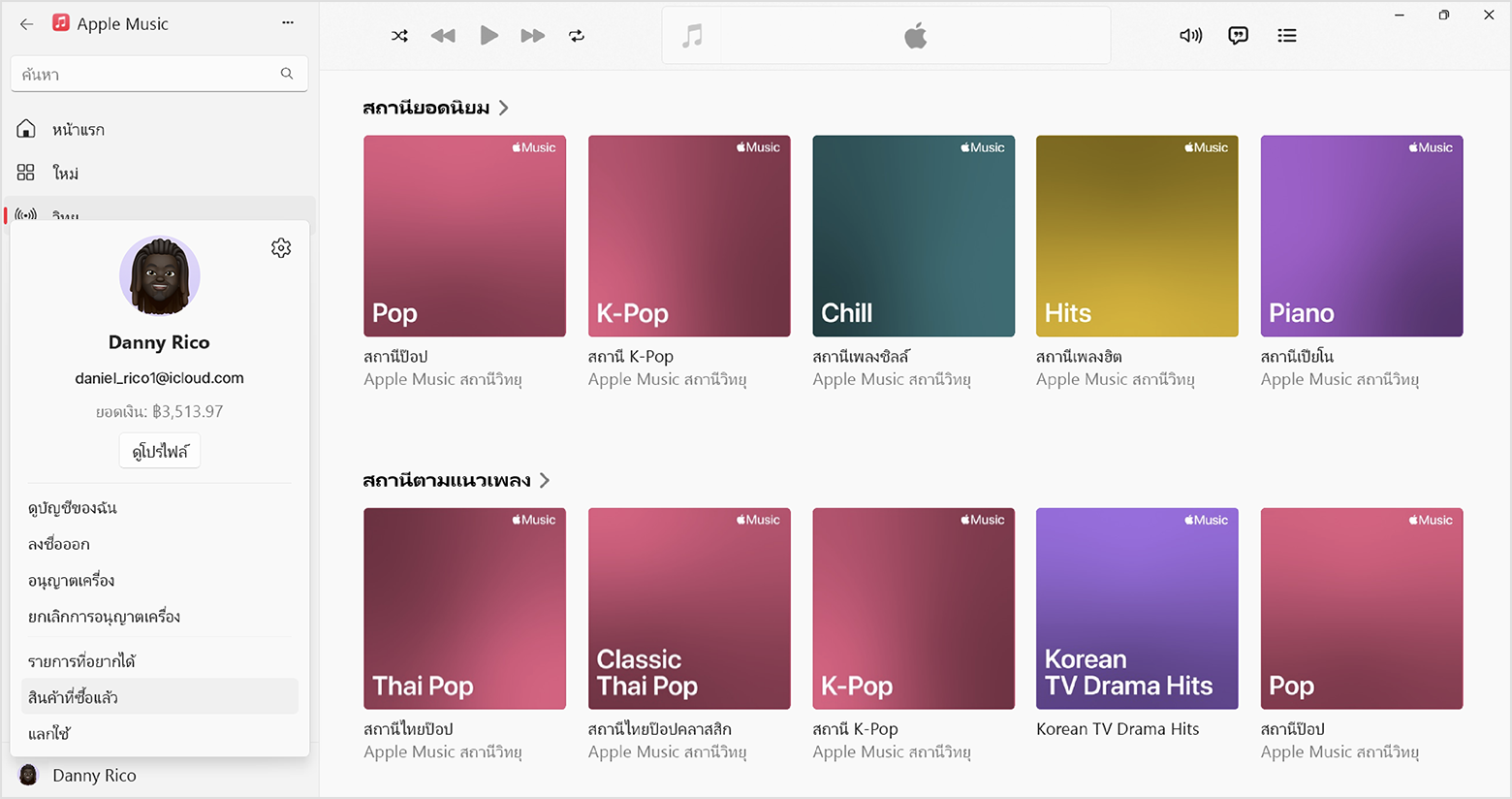Viewport: 1512px width, 799px height.
Task: Click Apple Music app logo icon
Action: click(x=60, y=23)
